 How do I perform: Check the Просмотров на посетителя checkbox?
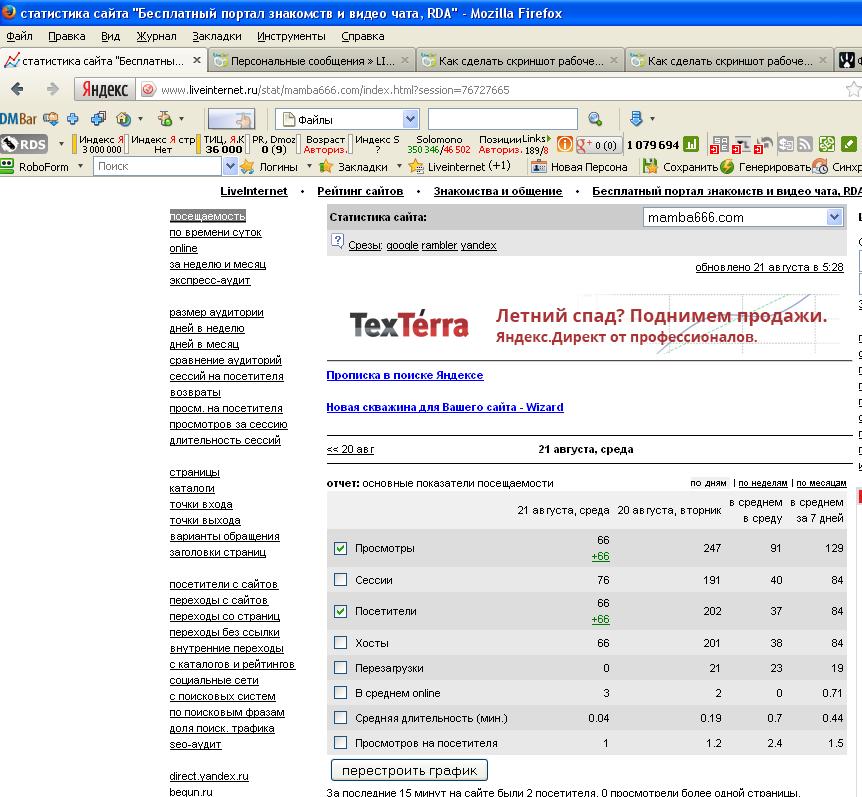340,743
